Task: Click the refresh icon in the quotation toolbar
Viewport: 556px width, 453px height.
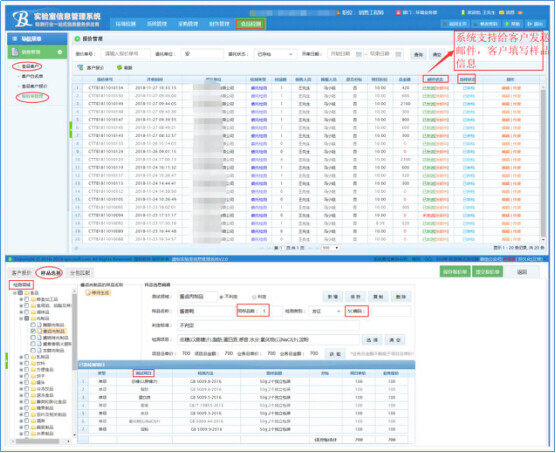Action: point(119,67)
